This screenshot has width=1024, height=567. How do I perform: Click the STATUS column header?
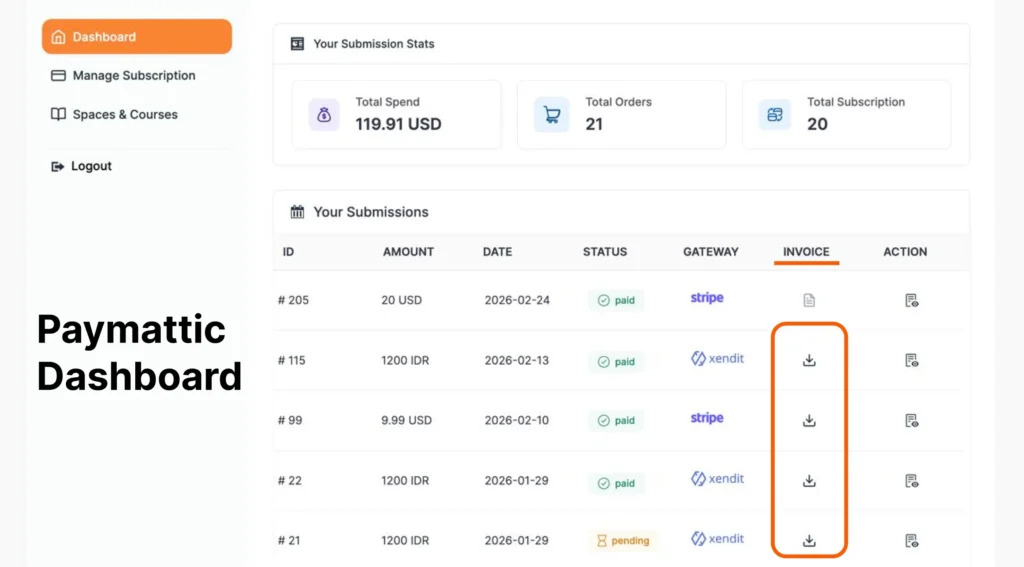(x=605, y=251)
